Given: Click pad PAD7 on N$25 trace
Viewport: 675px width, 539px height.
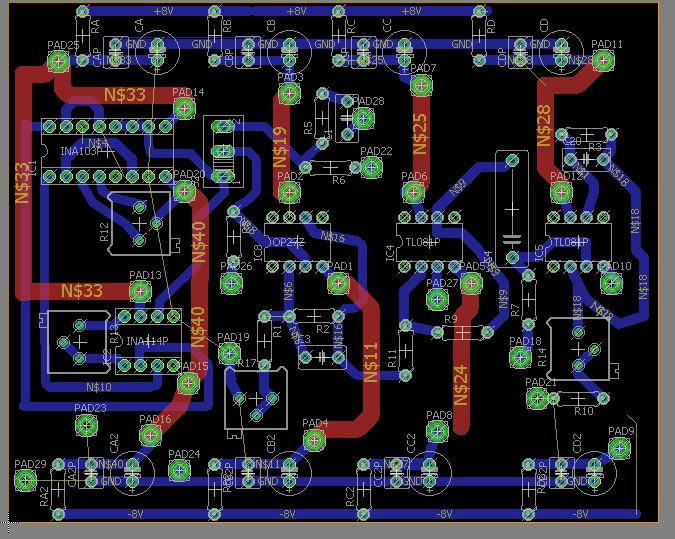Looking at the screenshot, I should pos(422,85).
